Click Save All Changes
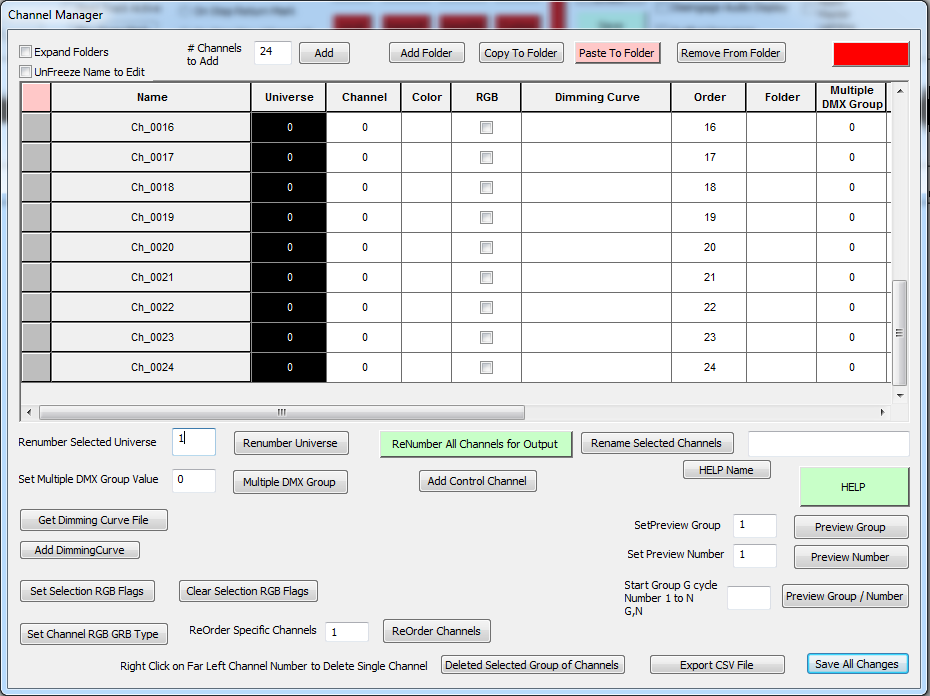This screenshot has height=696, width=930. pos(857,664)
